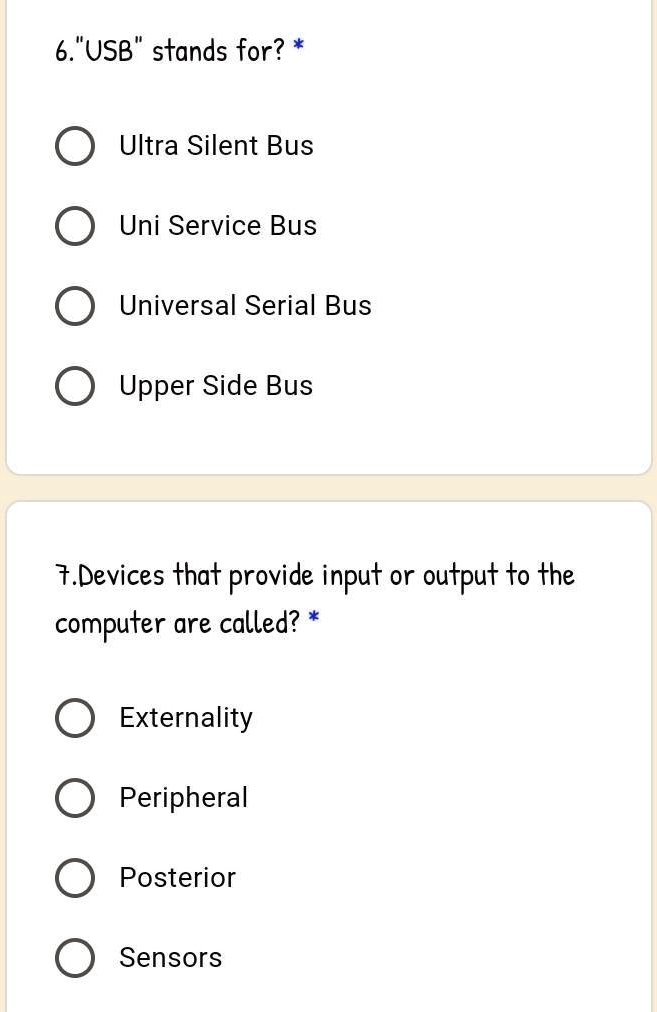Viewport: 657px width, 1012px height.
Task: Click the question 6 'USB stands for' heading
Action: click(170, 50)
